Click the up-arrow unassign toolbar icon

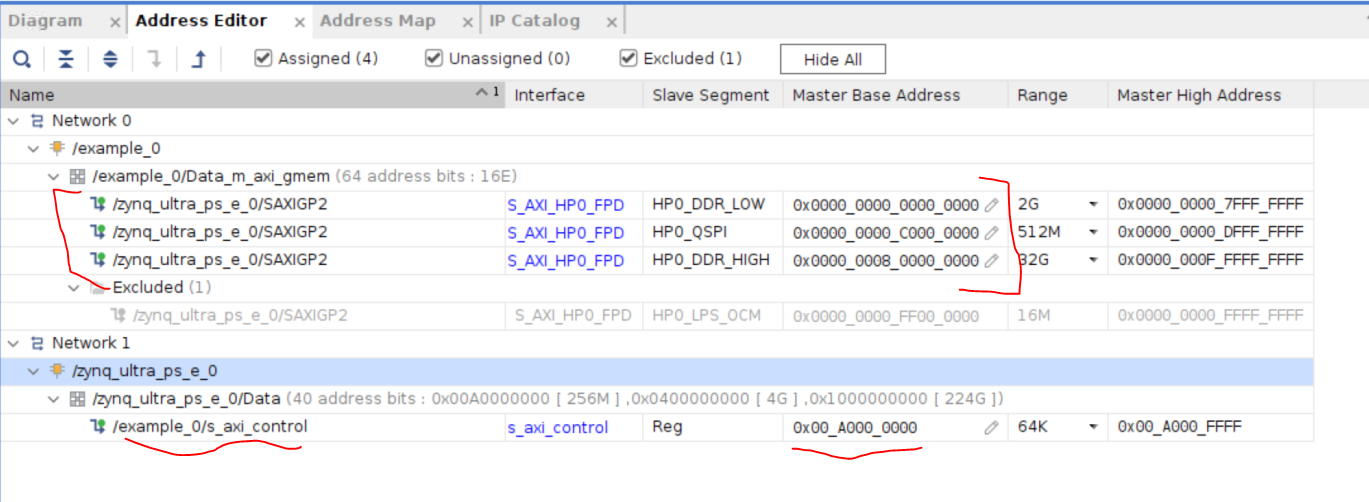coord(198,59)
